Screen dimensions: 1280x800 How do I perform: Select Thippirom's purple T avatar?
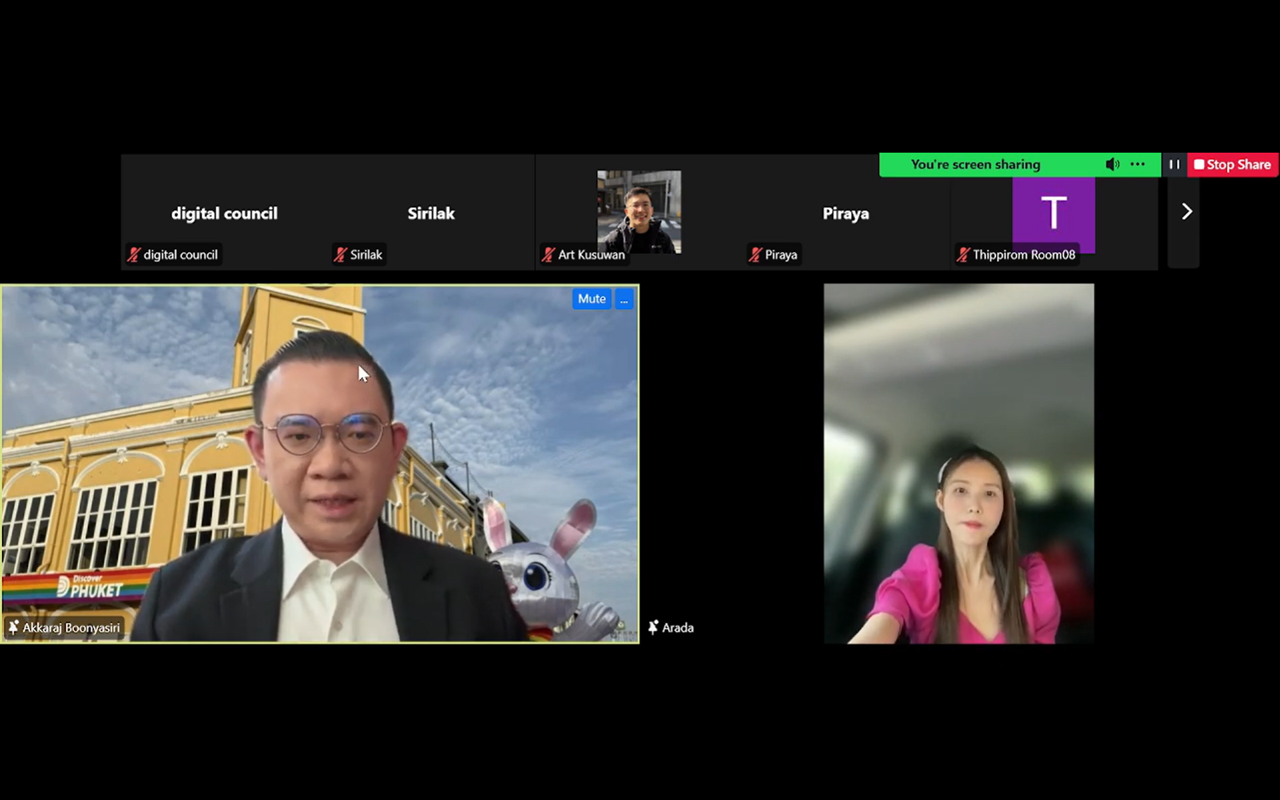click(1054, 212)
